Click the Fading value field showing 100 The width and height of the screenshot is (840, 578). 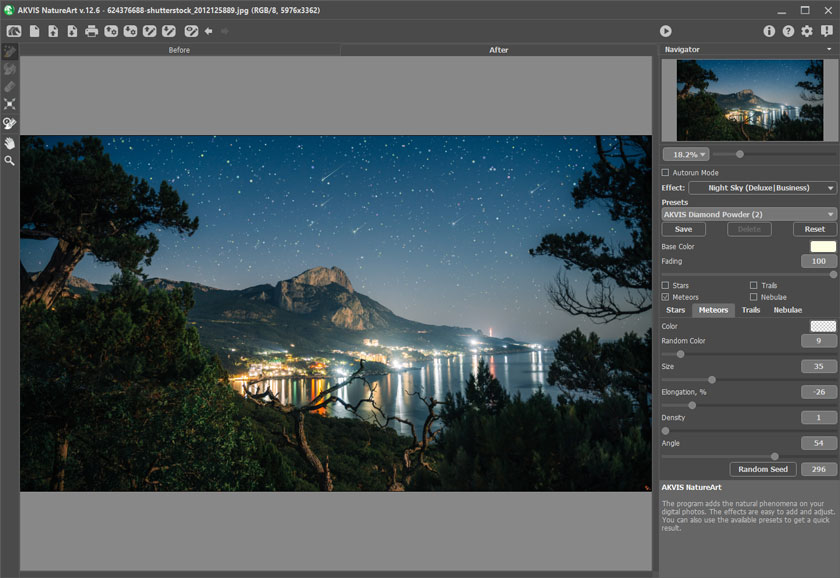(819, 261)
